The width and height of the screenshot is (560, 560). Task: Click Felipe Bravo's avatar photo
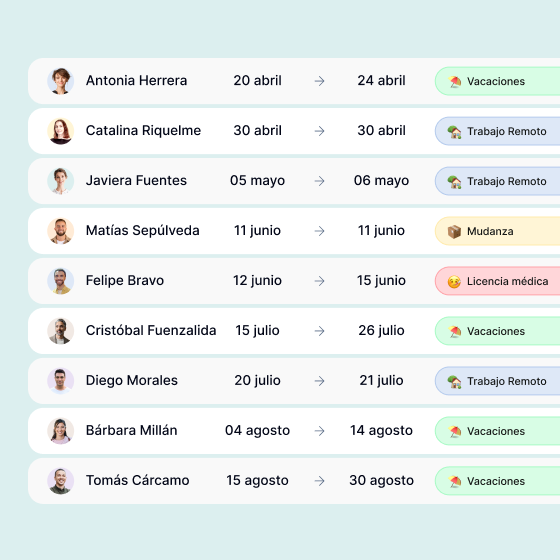(x=61, y=281)
